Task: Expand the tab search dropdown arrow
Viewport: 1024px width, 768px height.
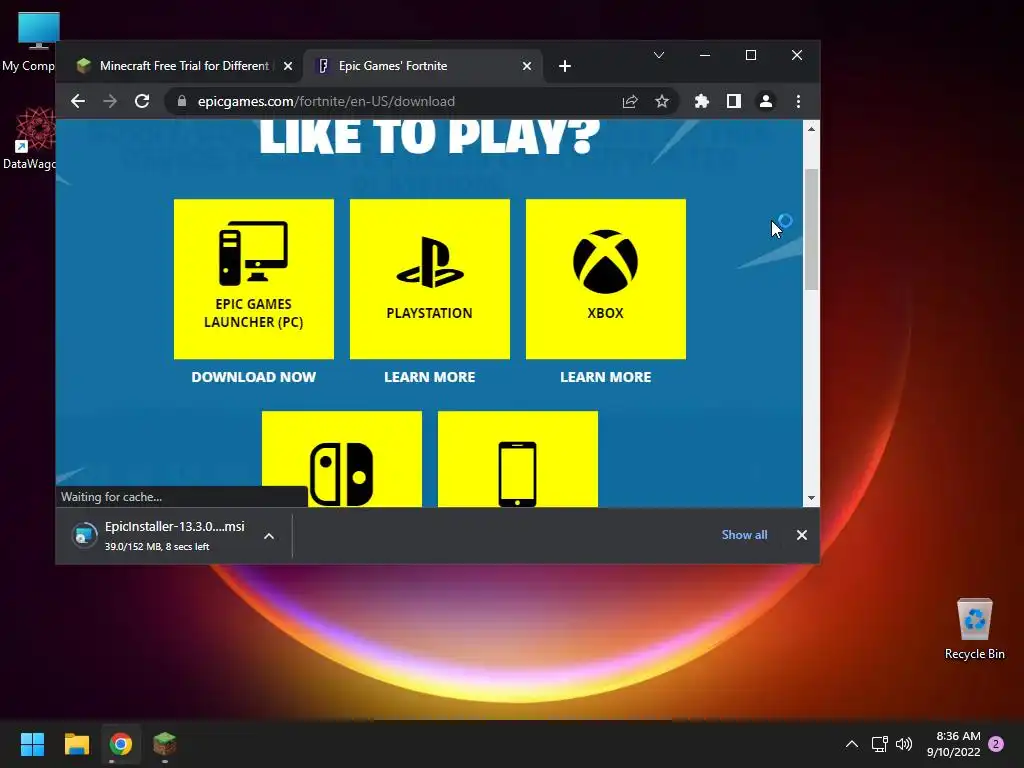Action: coord(659,56)
